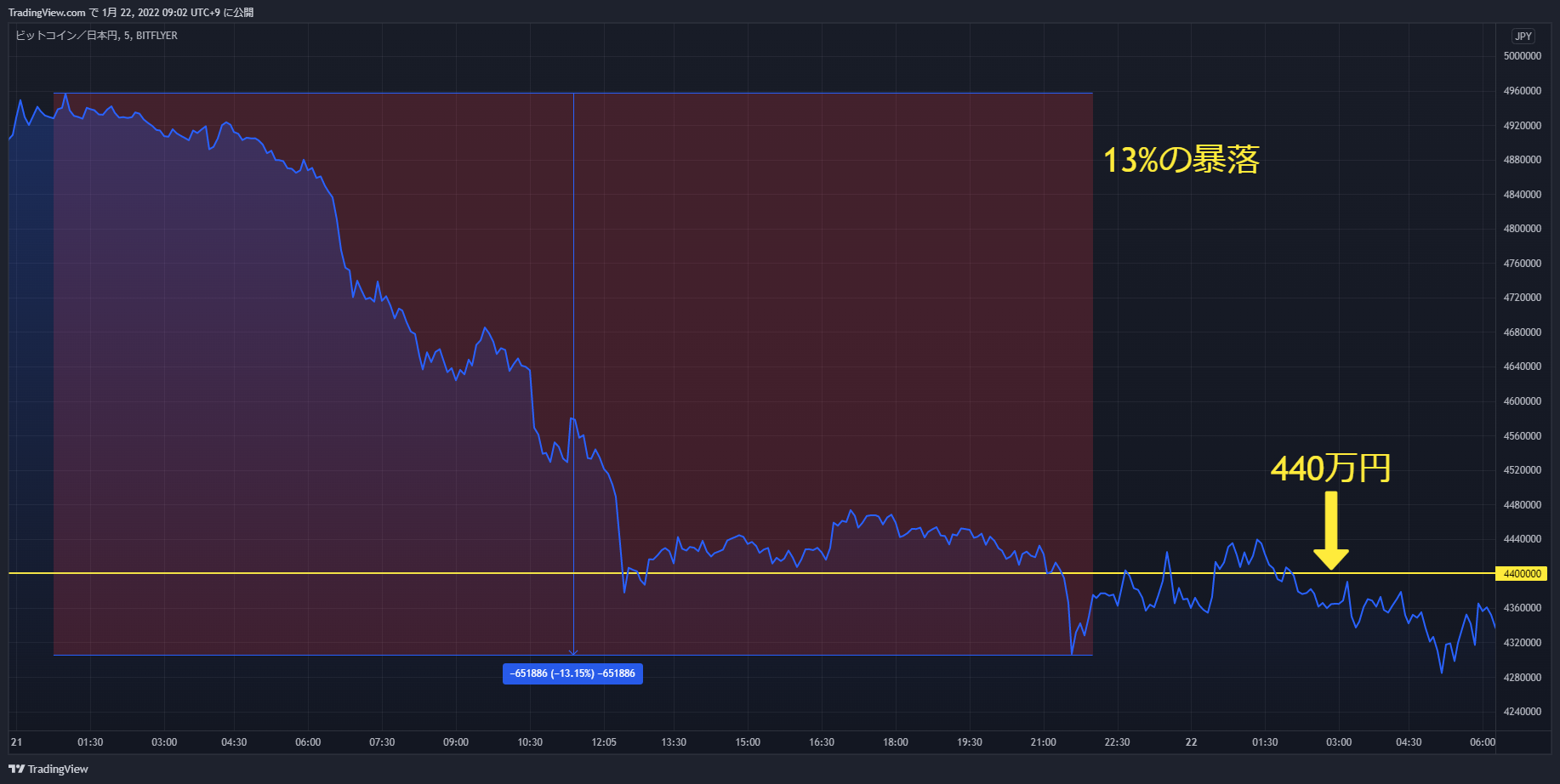Click the 09:00 time axis label

(x=456, y=742)
